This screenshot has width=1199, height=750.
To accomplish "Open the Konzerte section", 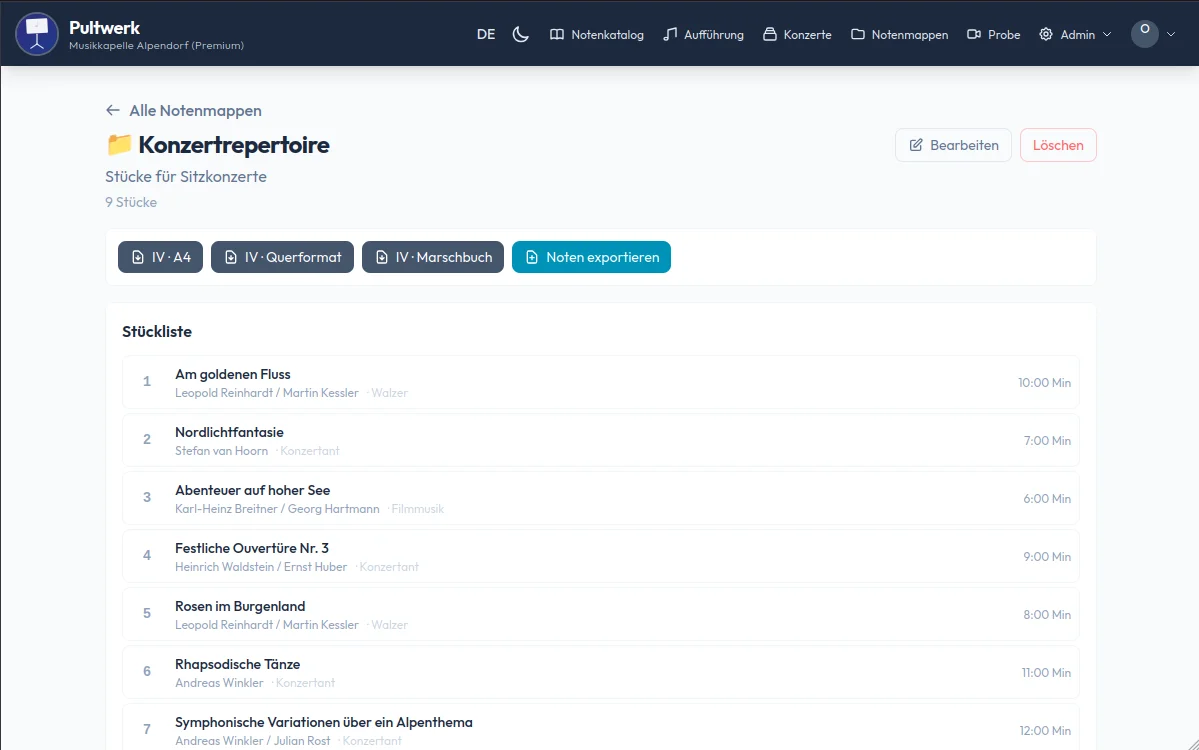I will click(797, 34).
